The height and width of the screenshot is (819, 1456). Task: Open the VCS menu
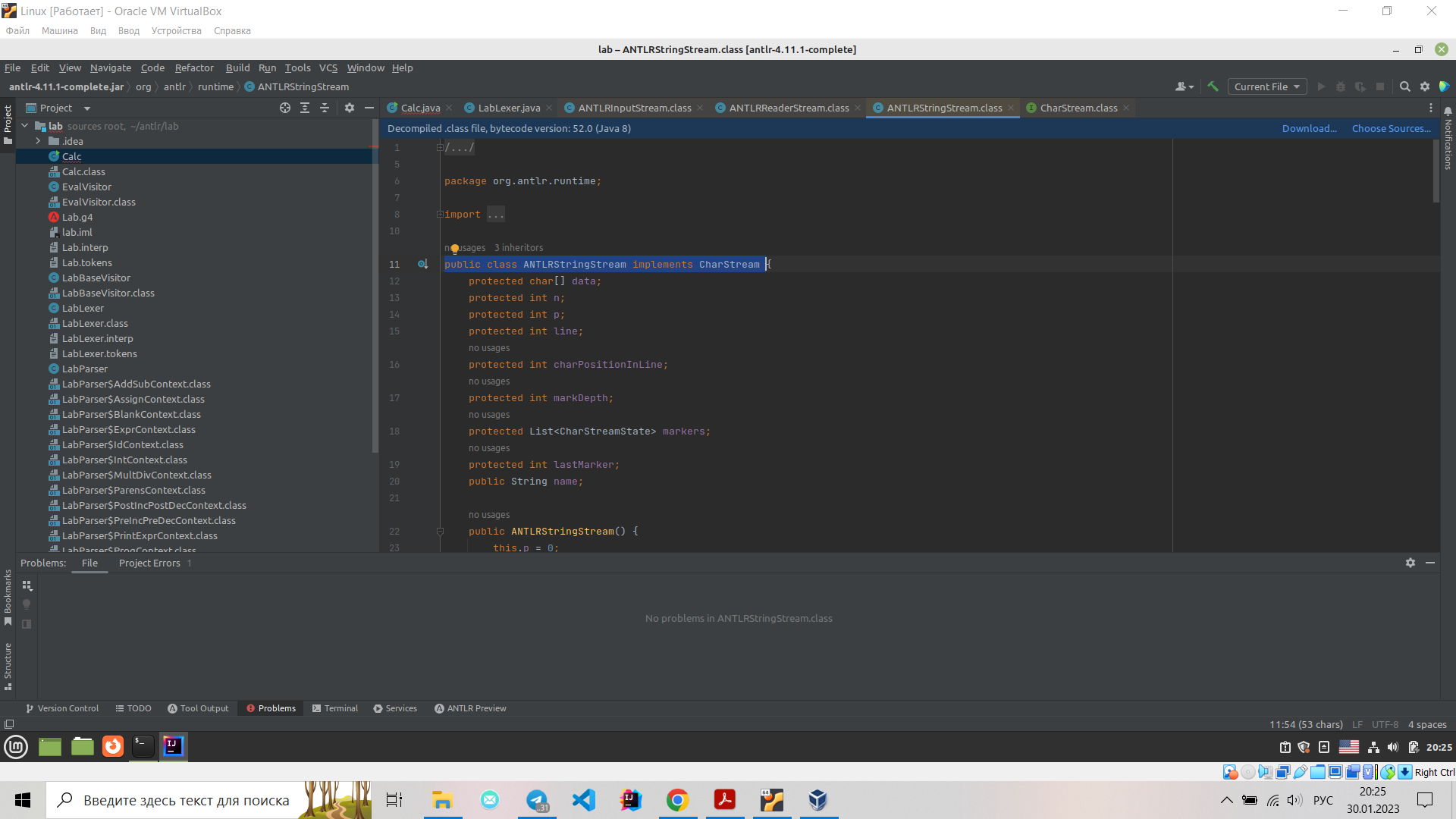328,67
